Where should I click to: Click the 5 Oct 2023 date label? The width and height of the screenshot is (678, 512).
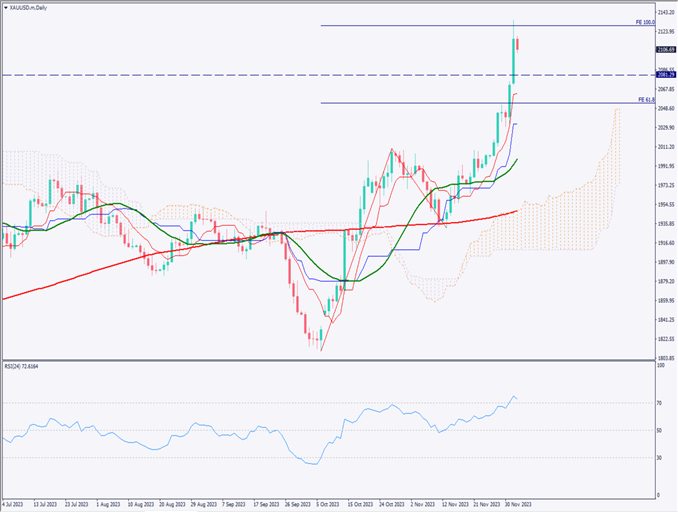pos(328,506)
